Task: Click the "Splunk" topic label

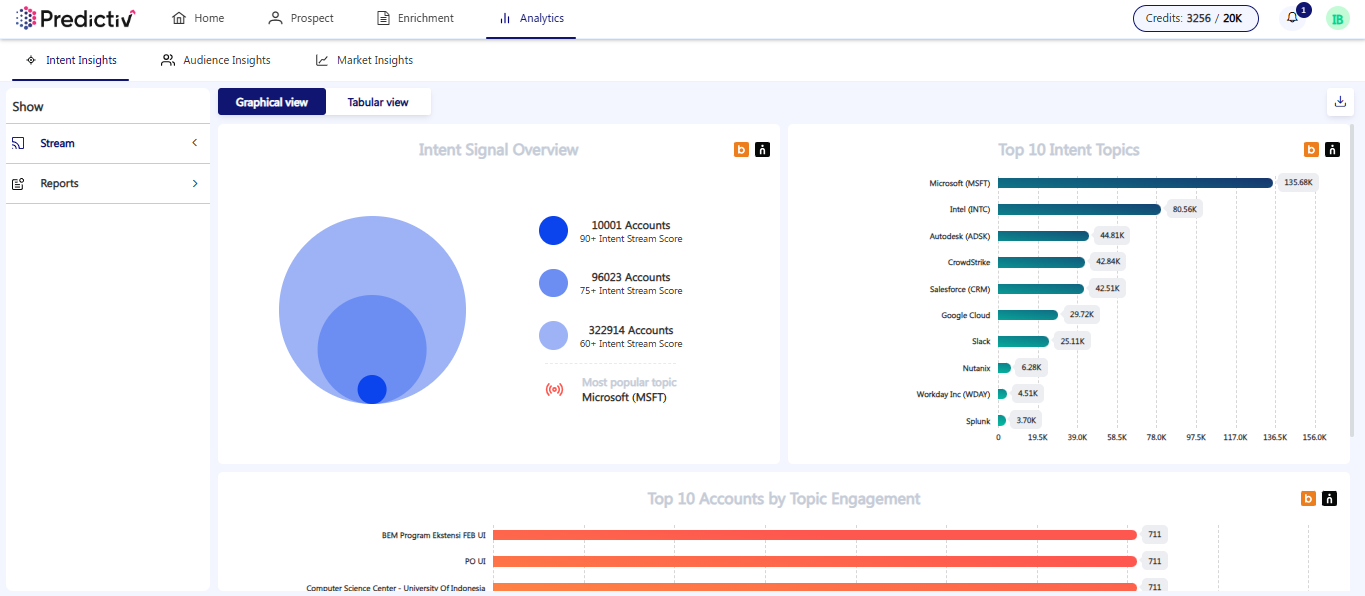Action: click(x=978, y=421)
